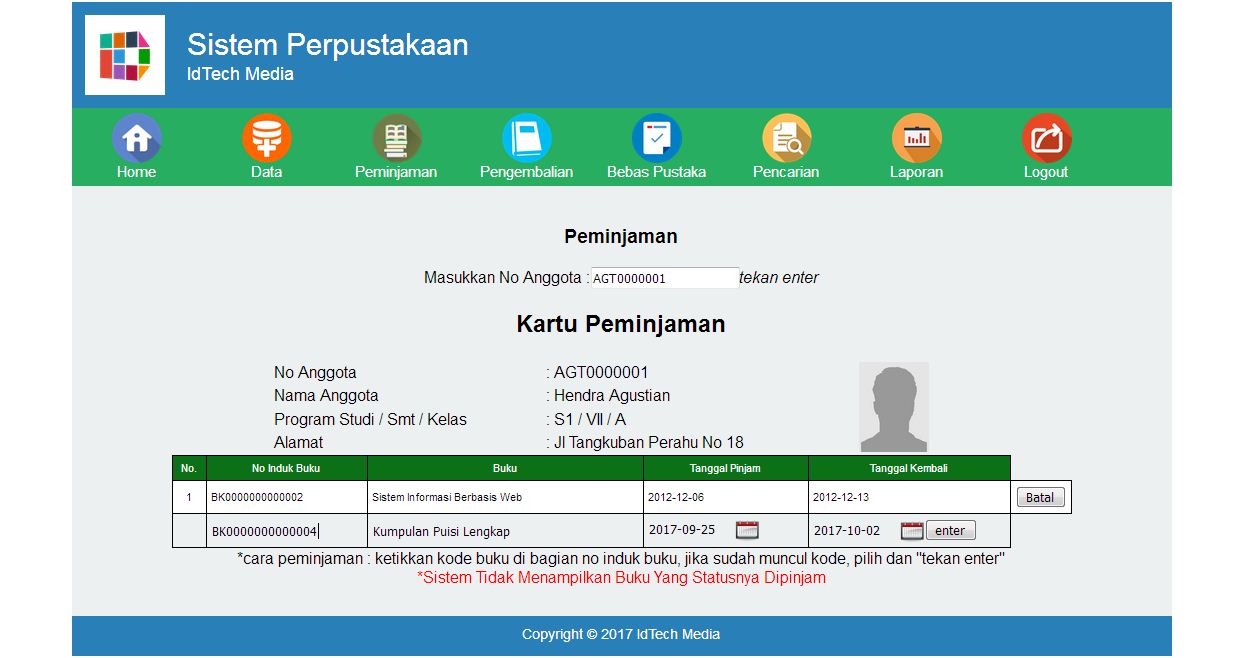Open the Data database icon
This screenshot has height=658, width=1240.
tap(266, 138)
